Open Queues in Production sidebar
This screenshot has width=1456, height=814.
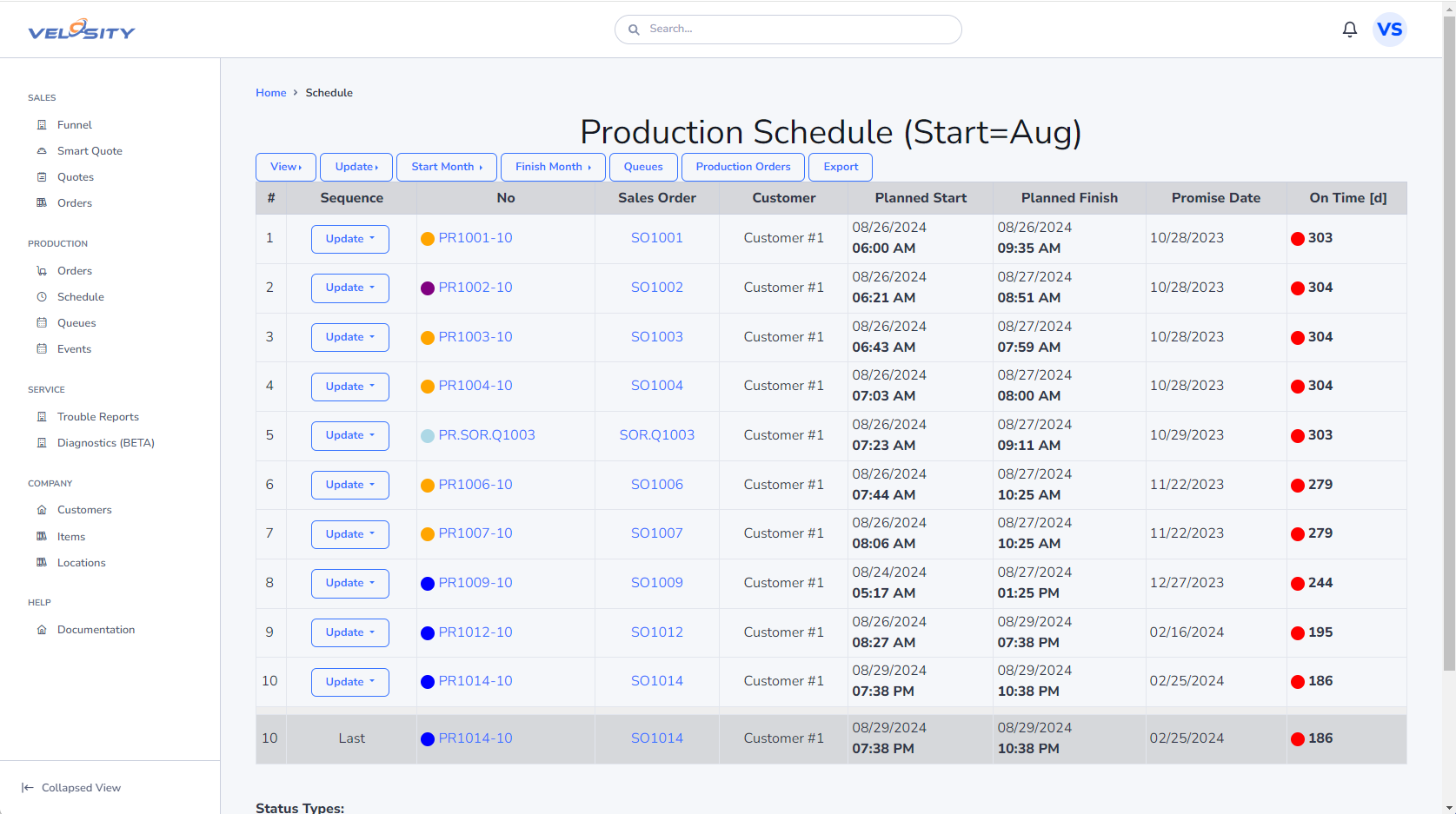[x=76, y=323]
